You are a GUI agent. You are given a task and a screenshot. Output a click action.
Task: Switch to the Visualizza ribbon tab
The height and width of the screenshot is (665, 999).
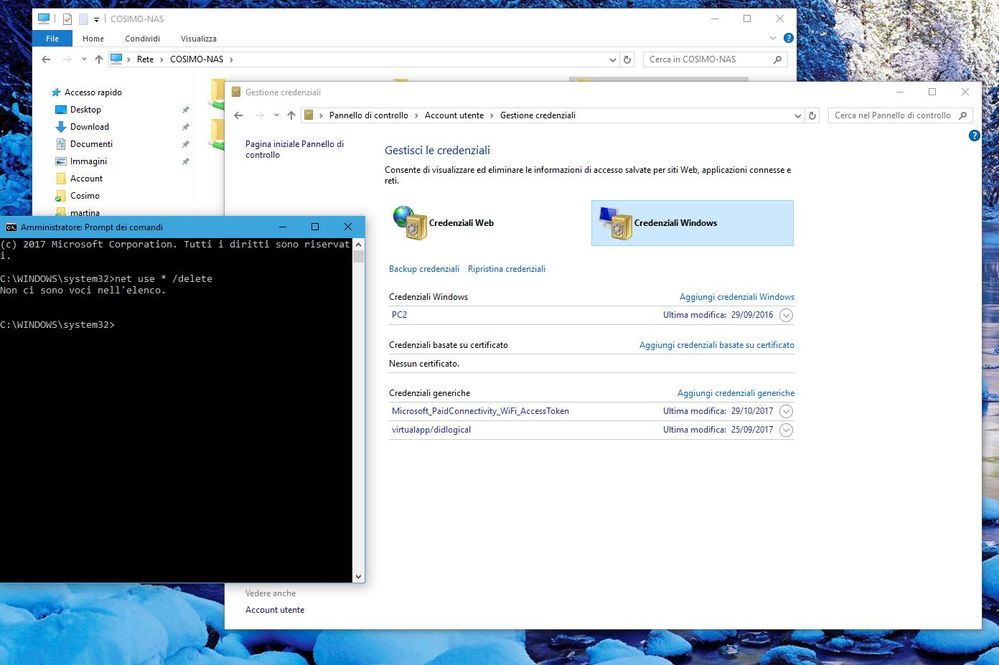tap(198, 38)
